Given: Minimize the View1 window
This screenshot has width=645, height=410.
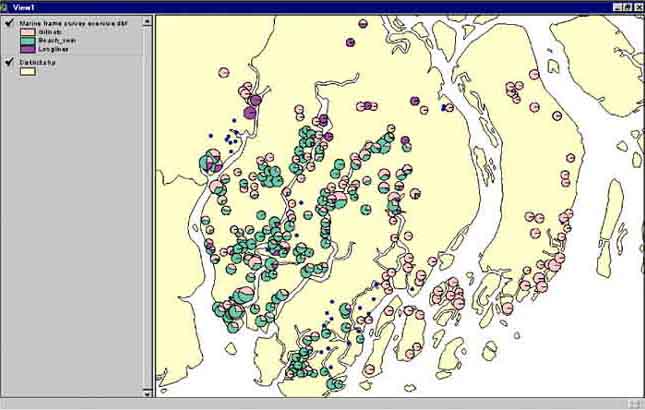Looking at the screenshot, I should (x=615, y=6).
